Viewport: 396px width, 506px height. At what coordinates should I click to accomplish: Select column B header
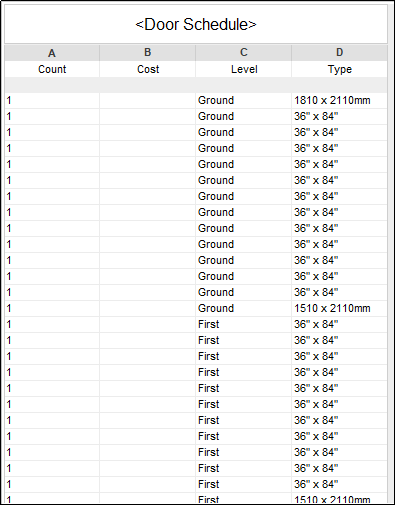click(147, 53)
